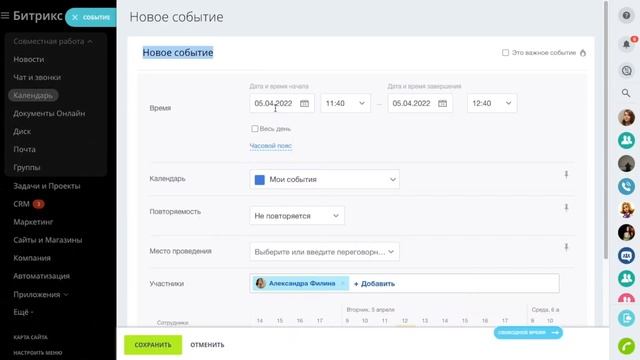Open Задачи и Проекты in left menu
Screen dimensions: 640x360
pyautogui.click(x=47, y=186)
